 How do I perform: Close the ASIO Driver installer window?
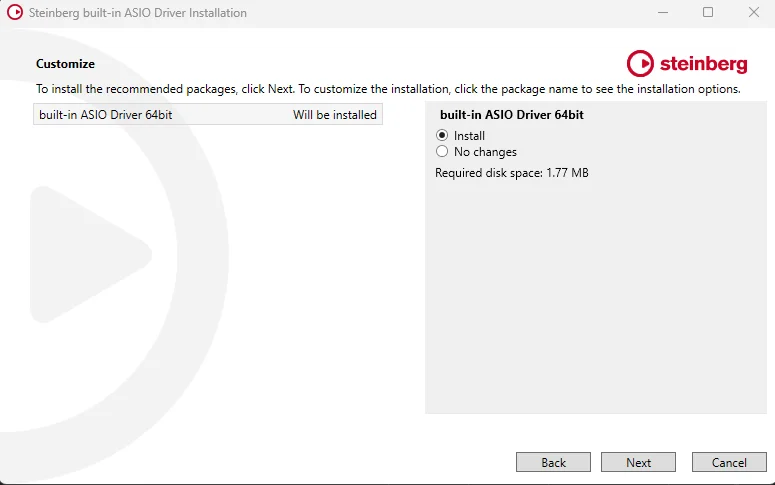(x=754, y=13)
